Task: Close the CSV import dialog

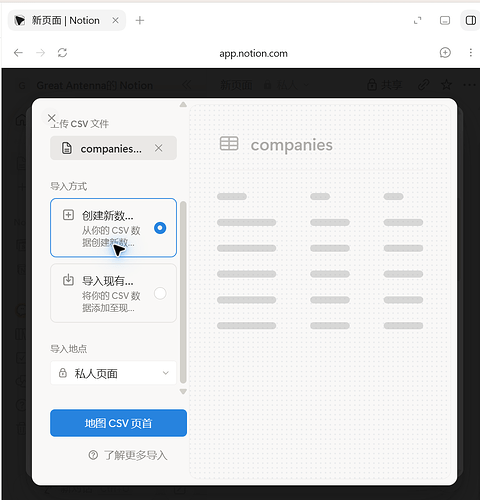Action: point(51,118)
